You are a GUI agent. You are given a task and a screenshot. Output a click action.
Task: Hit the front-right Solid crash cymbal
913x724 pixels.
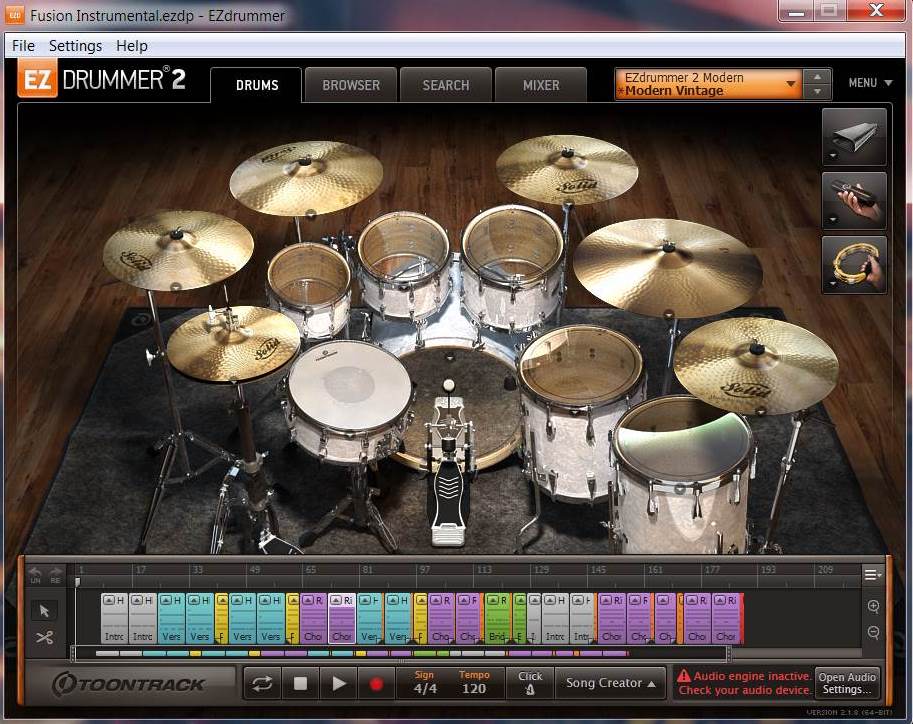coord(756,365)
